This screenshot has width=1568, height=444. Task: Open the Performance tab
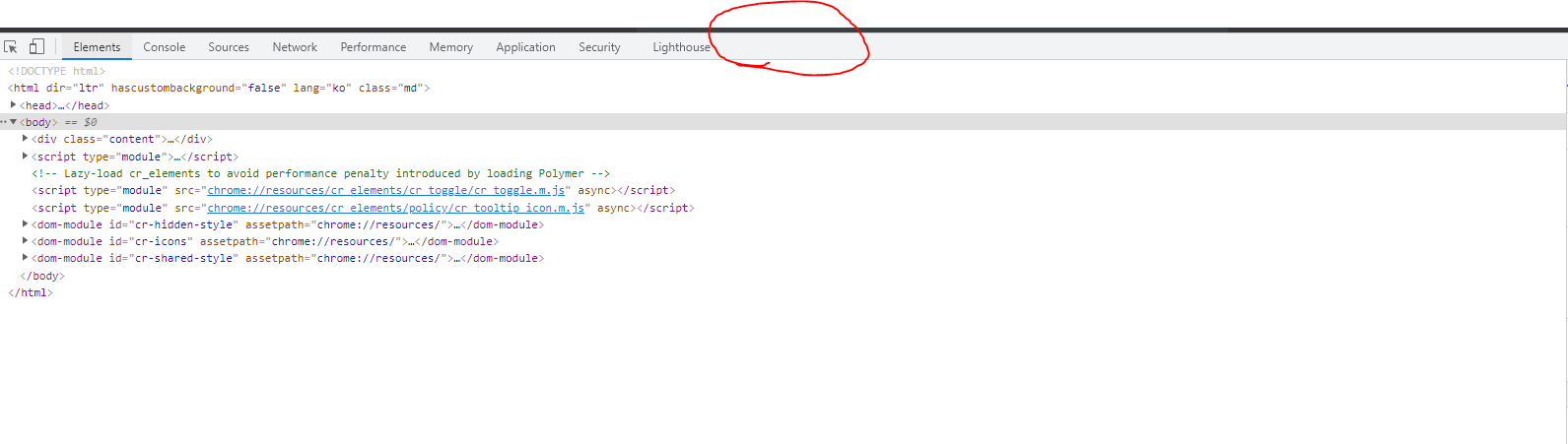click(374, 47)
